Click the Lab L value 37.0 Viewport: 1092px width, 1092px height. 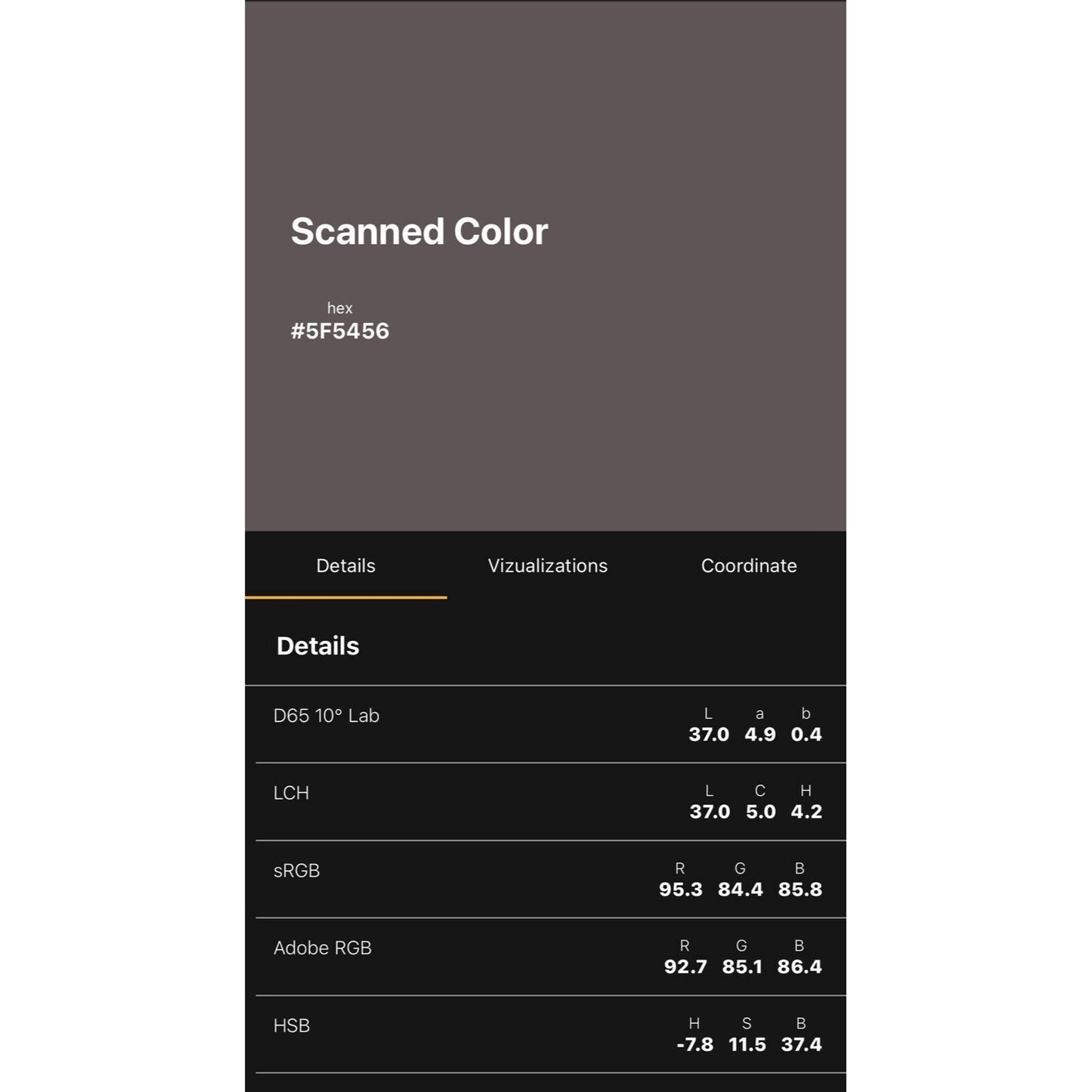tap(709, 735)
